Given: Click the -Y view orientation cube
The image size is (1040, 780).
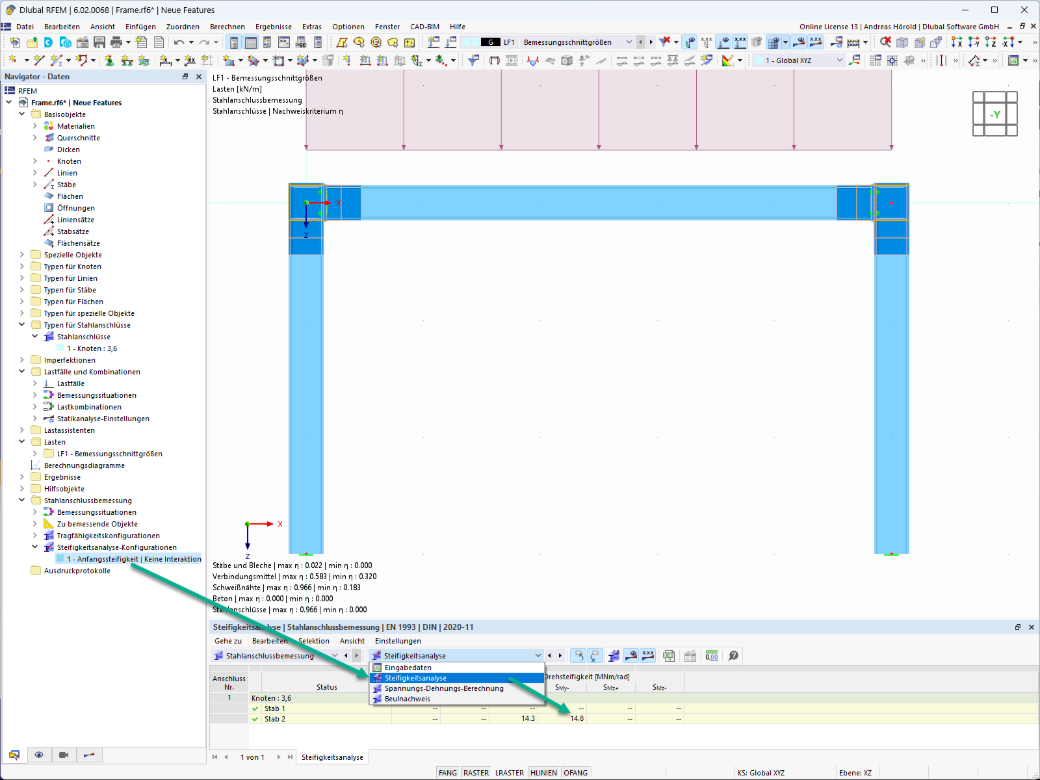Looking at the screenshot, I should click(995, 114).
